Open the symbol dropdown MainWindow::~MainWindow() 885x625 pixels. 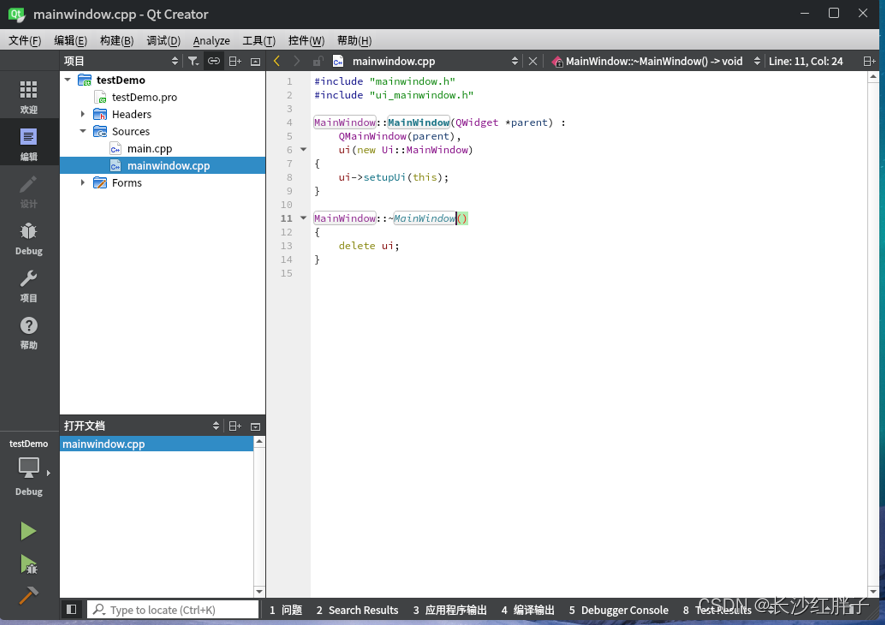point(656,61)
